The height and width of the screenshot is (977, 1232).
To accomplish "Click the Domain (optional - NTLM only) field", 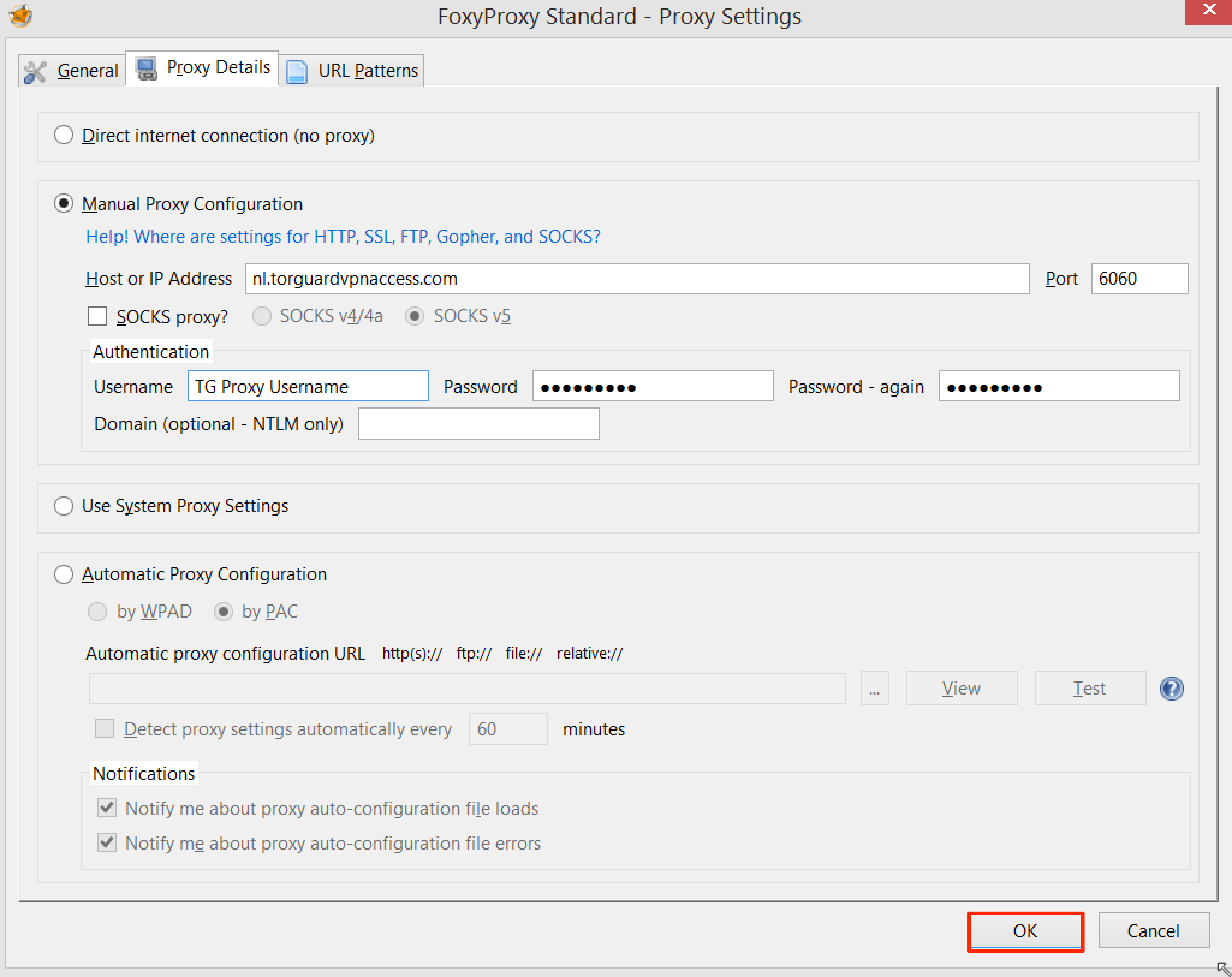I will [x=478, y=424].
